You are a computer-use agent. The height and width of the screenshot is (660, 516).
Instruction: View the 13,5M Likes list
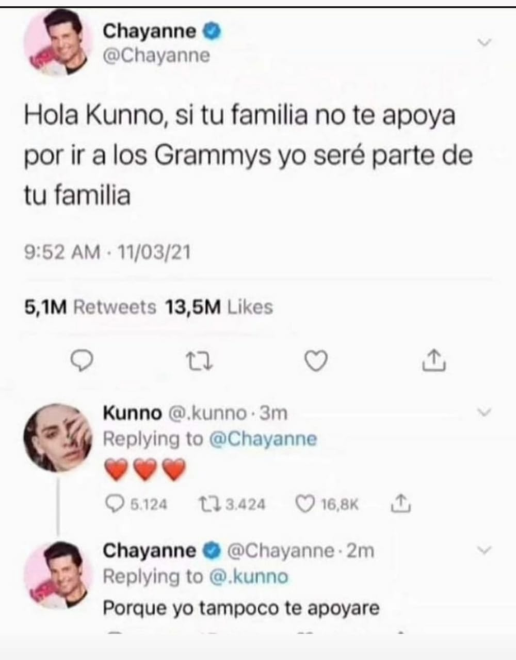[x=219, y=307]
